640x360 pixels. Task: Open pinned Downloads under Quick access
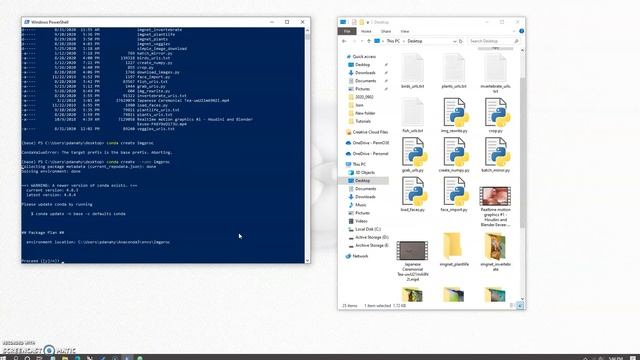[x=365, y=73]
